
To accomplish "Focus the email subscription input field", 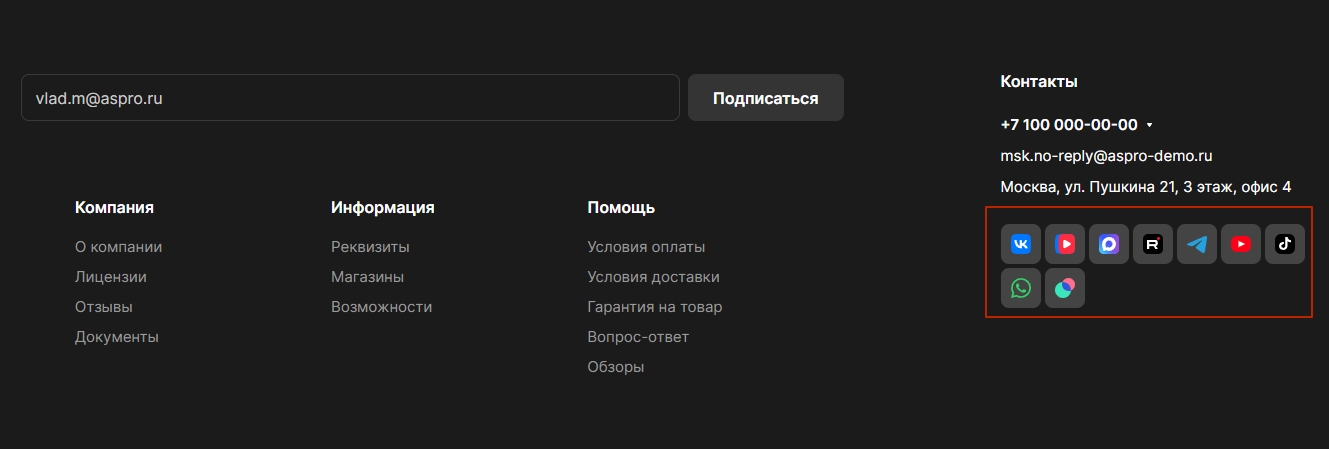I will [x=350, y=98].
